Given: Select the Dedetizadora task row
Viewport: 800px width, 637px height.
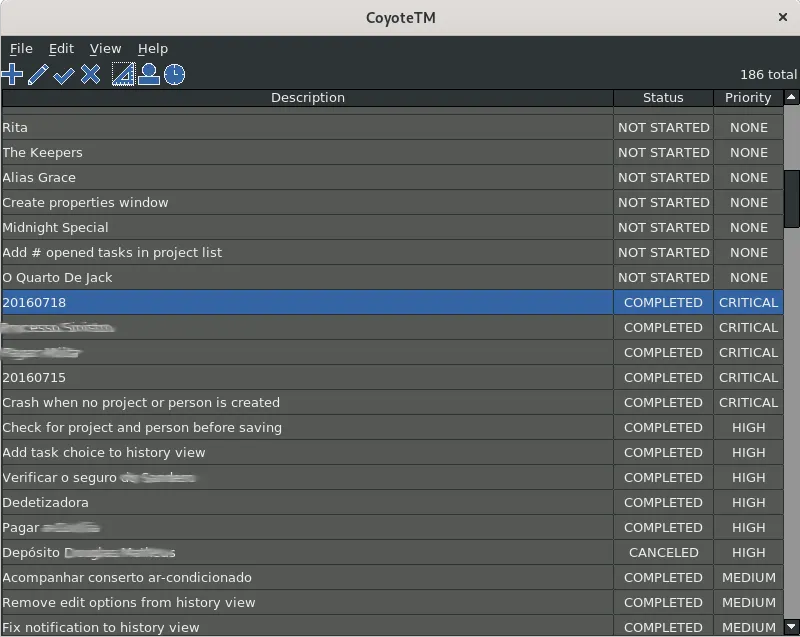Looking at the screenshot, I should coord(392,502).
